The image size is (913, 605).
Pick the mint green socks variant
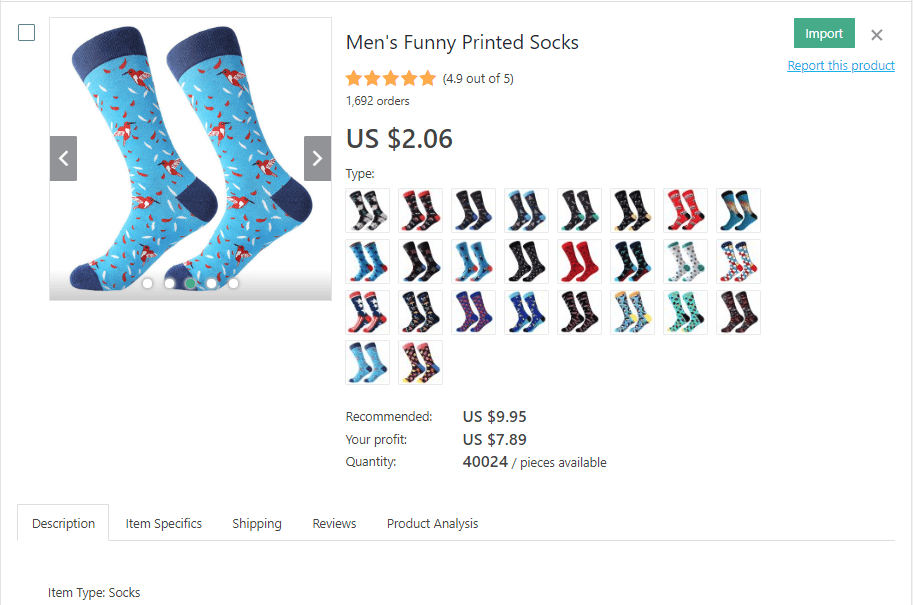(685, 312)
